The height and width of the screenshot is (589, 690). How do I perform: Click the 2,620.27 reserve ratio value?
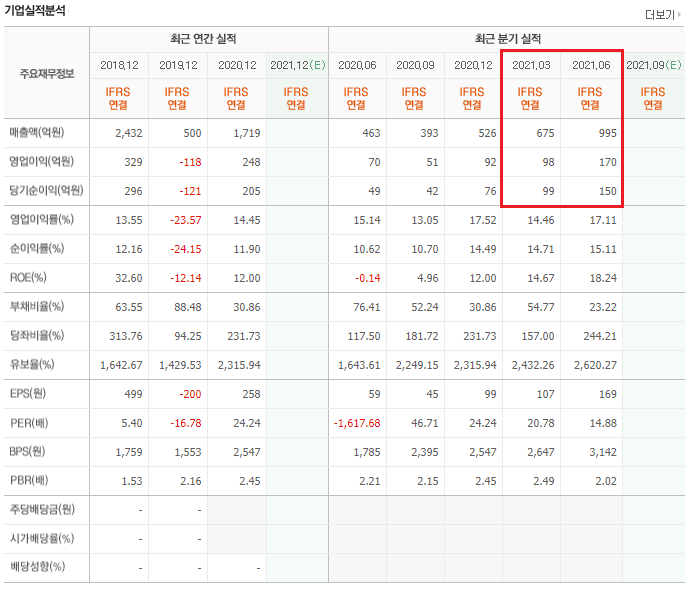click(595, 365)
